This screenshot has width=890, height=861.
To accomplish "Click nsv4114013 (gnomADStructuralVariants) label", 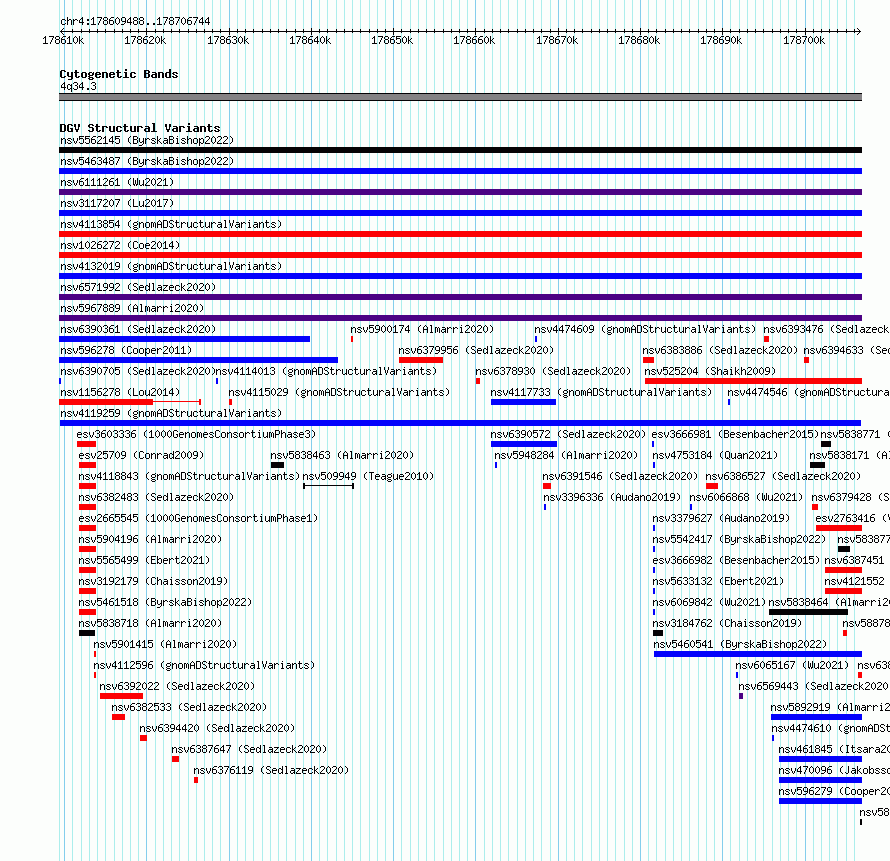I will click(326, 371).
